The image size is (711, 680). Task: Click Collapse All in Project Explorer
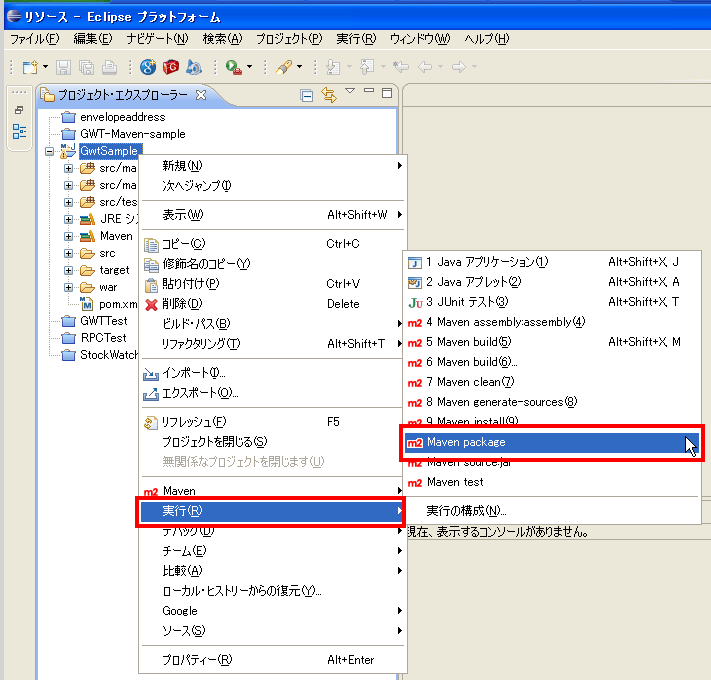click(x=307, y=95)
